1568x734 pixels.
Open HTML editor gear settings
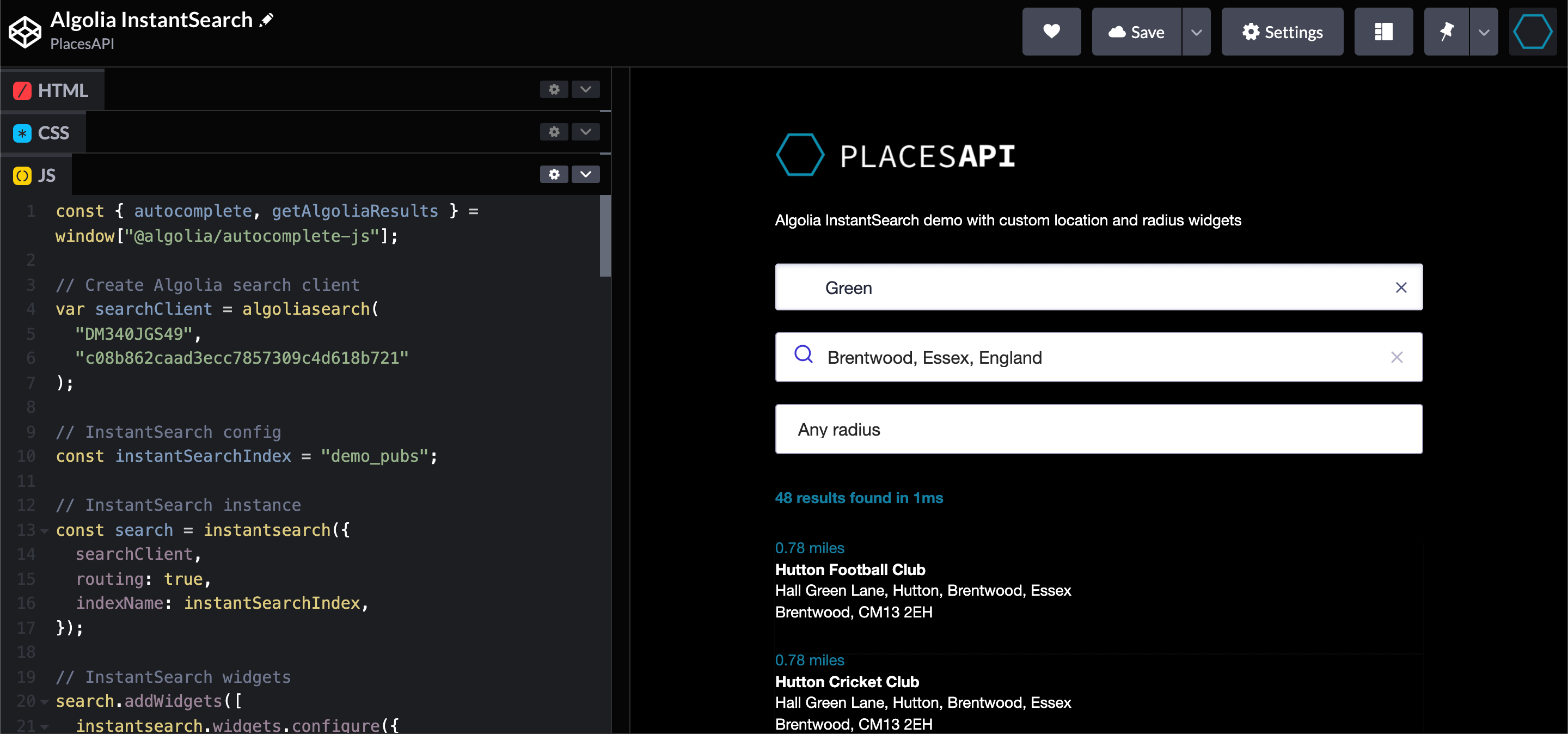click(553, 89)
